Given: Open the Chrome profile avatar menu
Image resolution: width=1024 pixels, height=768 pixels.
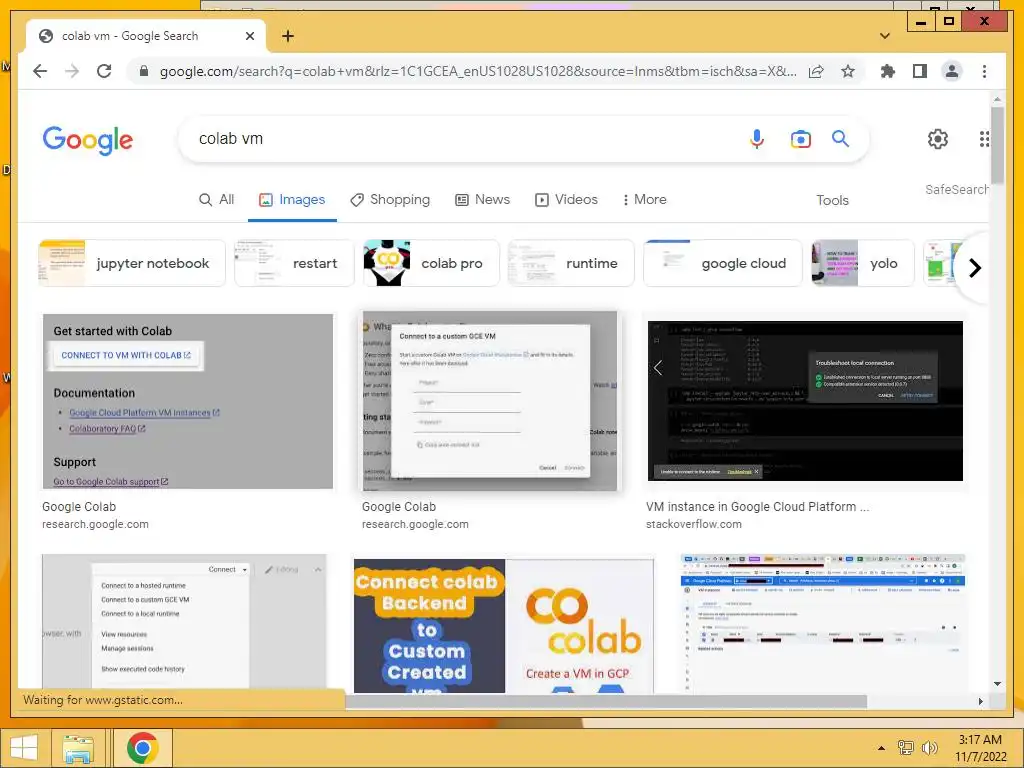Looking at the screenshot, I should [x=952, y=71].
